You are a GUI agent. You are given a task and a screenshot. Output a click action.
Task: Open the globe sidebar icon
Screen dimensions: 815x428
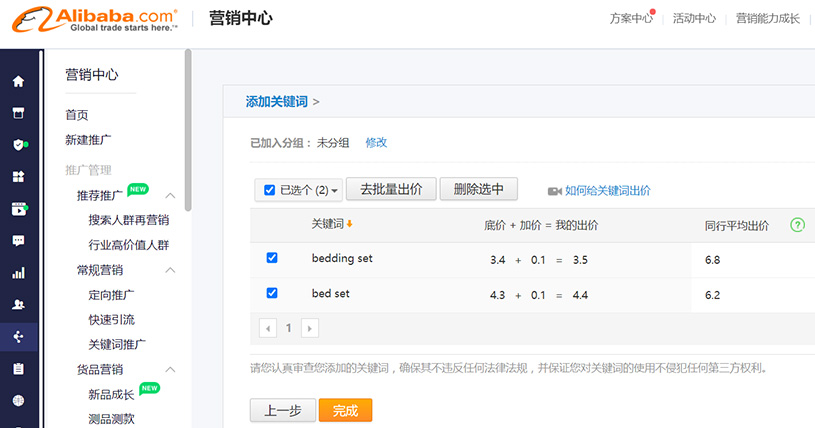(18, 400)
